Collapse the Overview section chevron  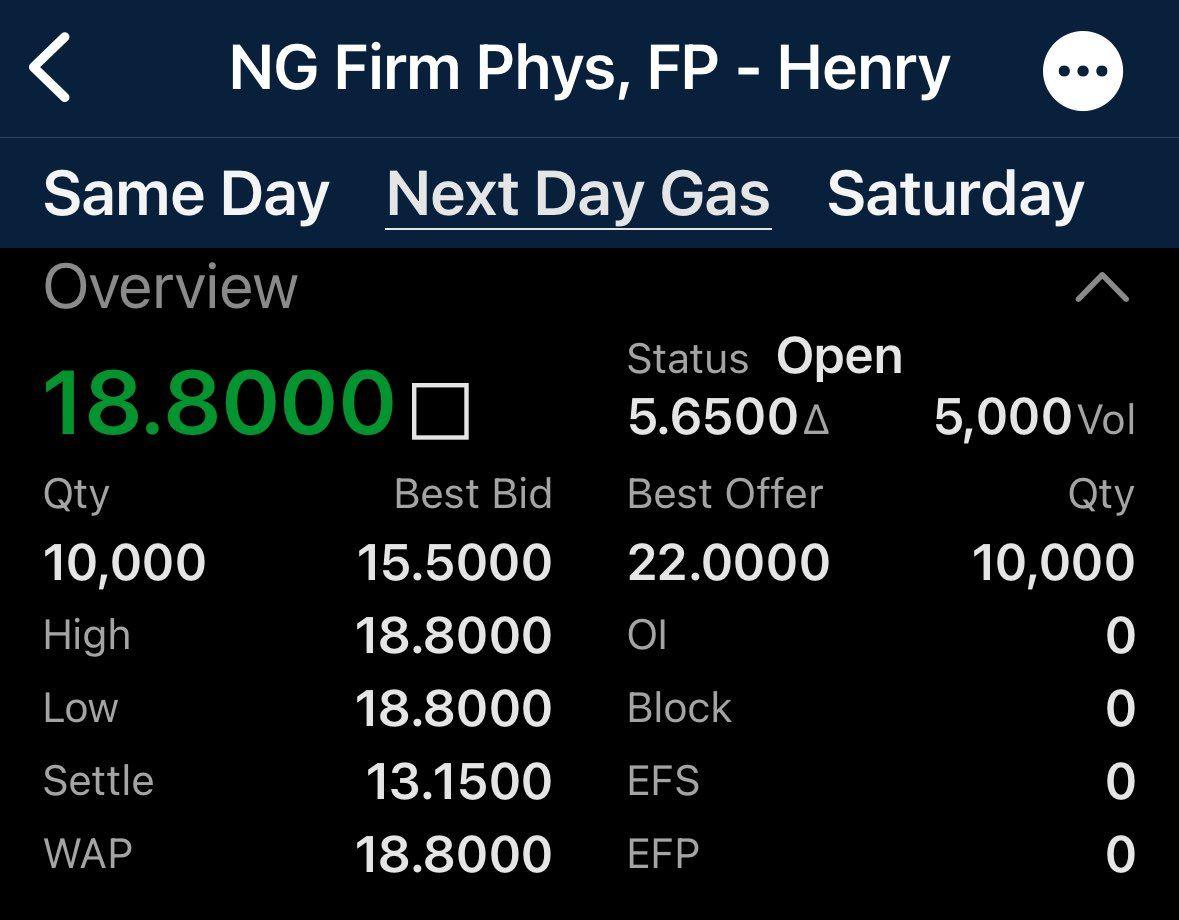click(x=1102, y=289)
